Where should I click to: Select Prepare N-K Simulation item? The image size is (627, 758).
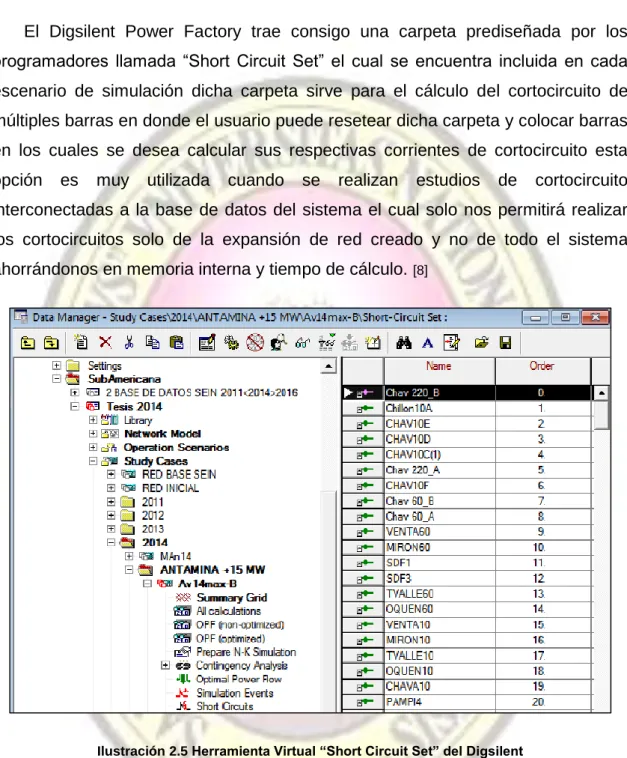[x=246, y=652]
